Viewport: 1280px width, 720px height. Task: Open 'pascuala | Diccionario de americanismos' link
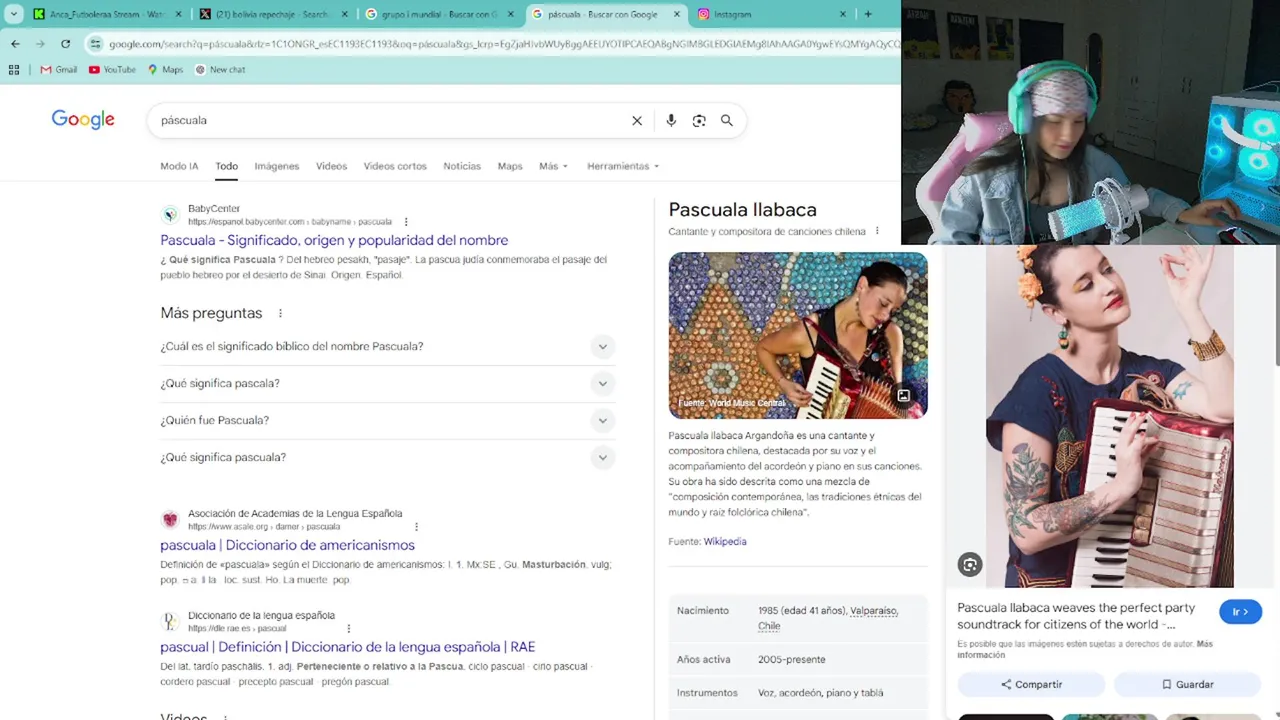point(287,545)
